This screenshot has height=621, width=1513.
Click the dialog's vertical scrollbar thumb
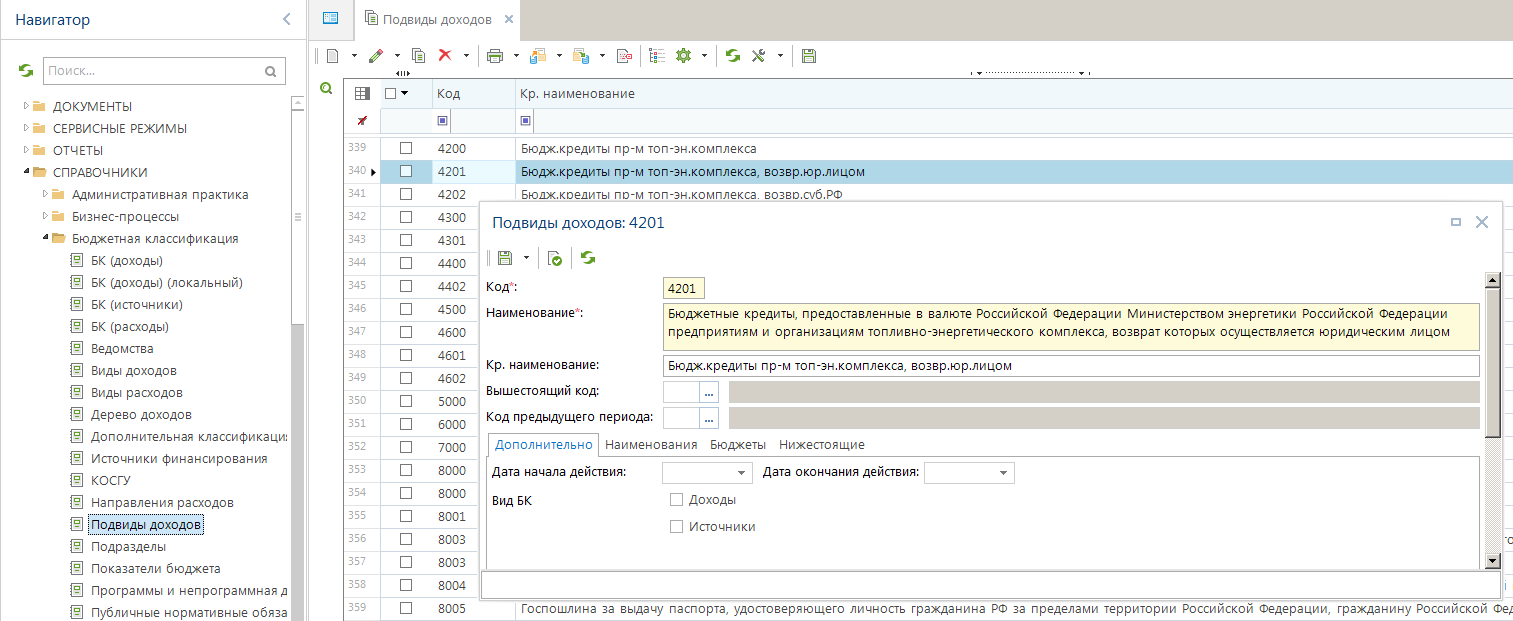pos(1493,361)
